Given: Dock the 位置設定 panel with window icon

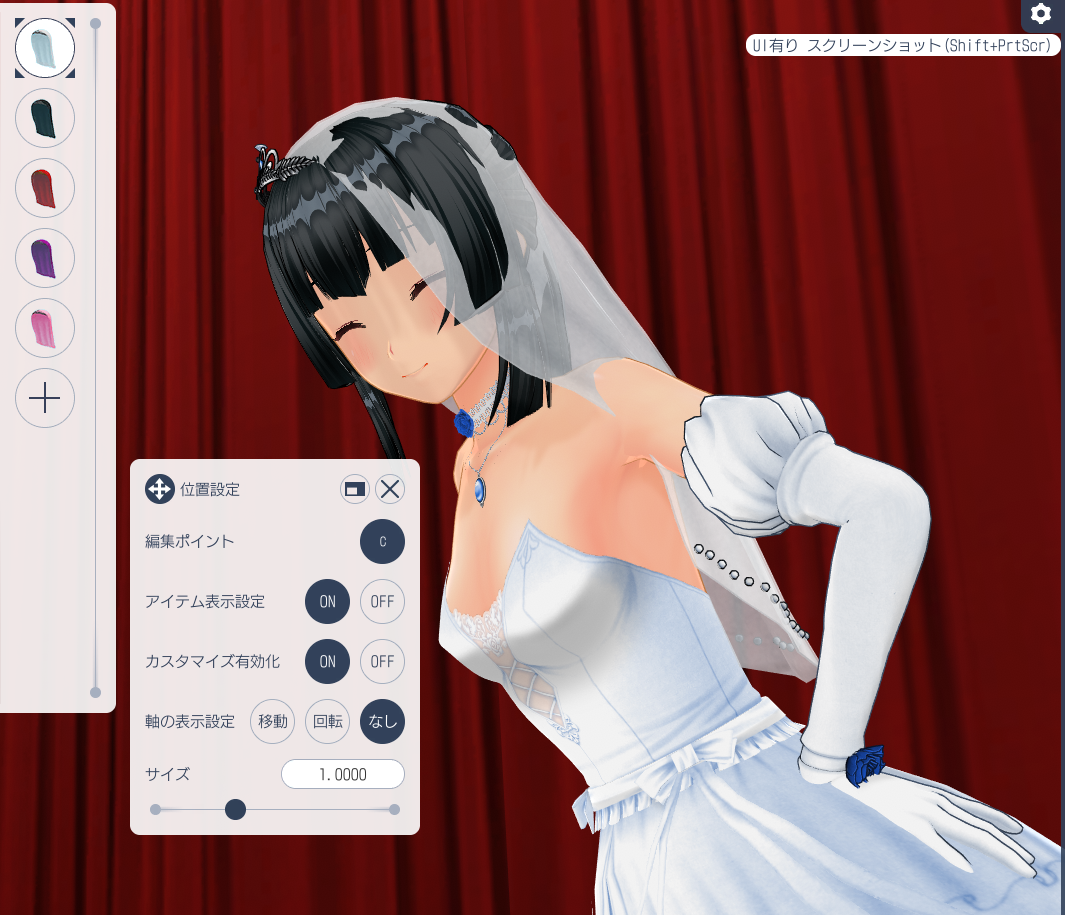Looking at the screenshot, I should click(355, 489).
